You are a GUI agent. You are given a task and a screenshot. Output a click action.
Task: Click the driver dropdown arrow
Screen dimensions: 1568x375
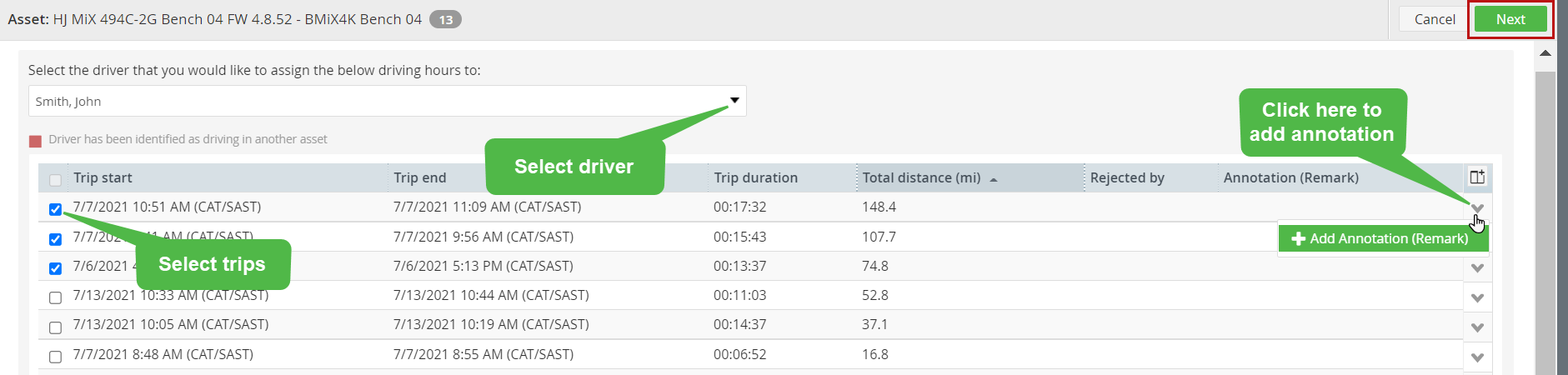(x=734, y=100)
